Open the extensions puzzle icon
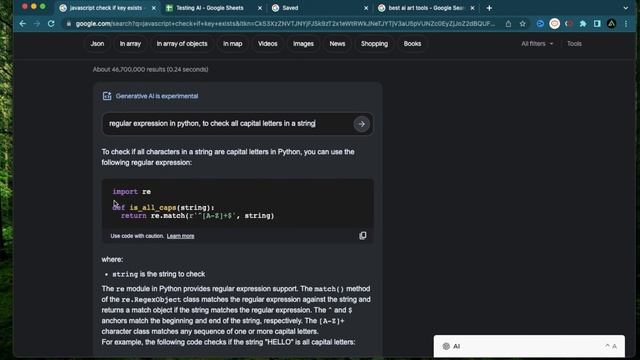 point(583,24)
